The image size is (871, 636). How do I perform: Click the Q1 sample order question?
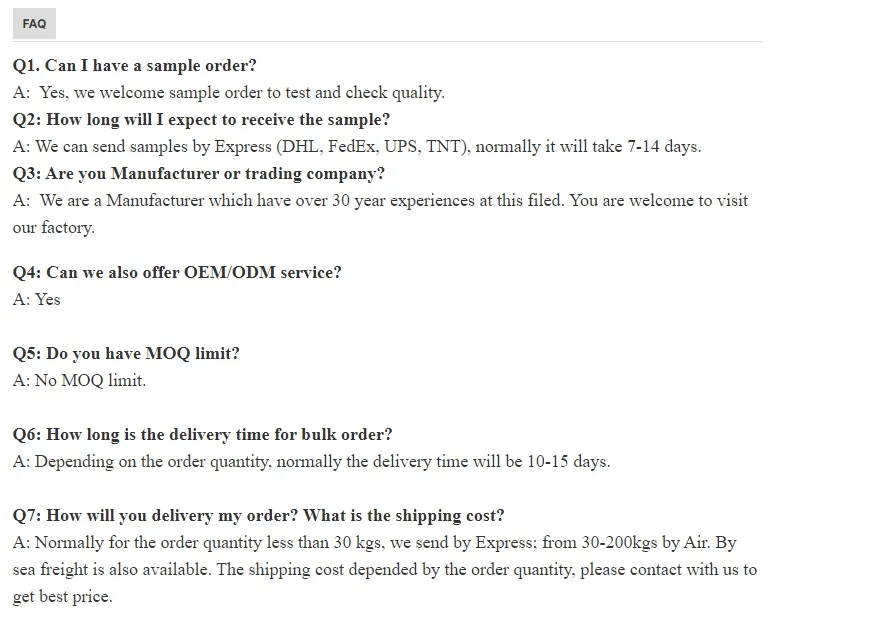coord(135,66)
